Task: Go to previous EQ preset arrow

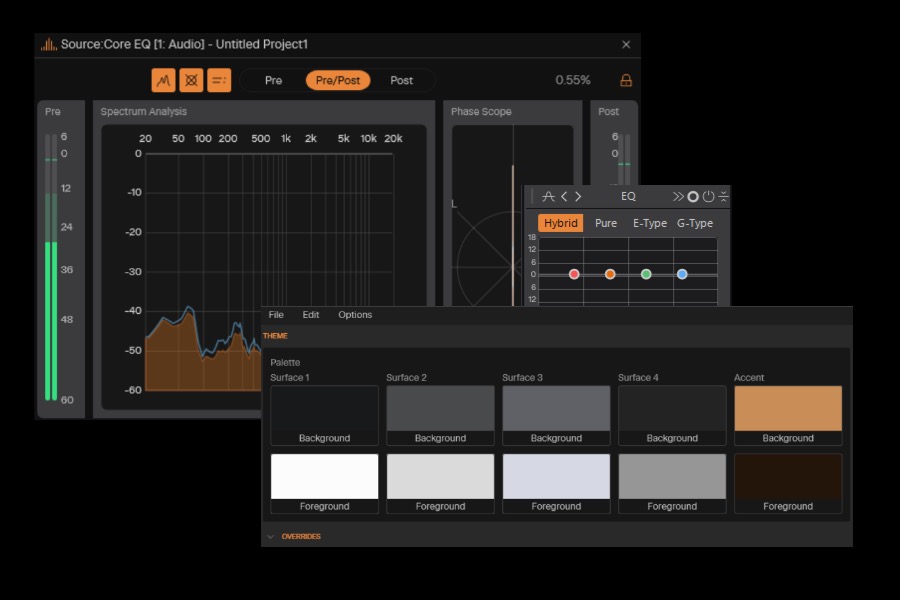Action: click(564, 196)
